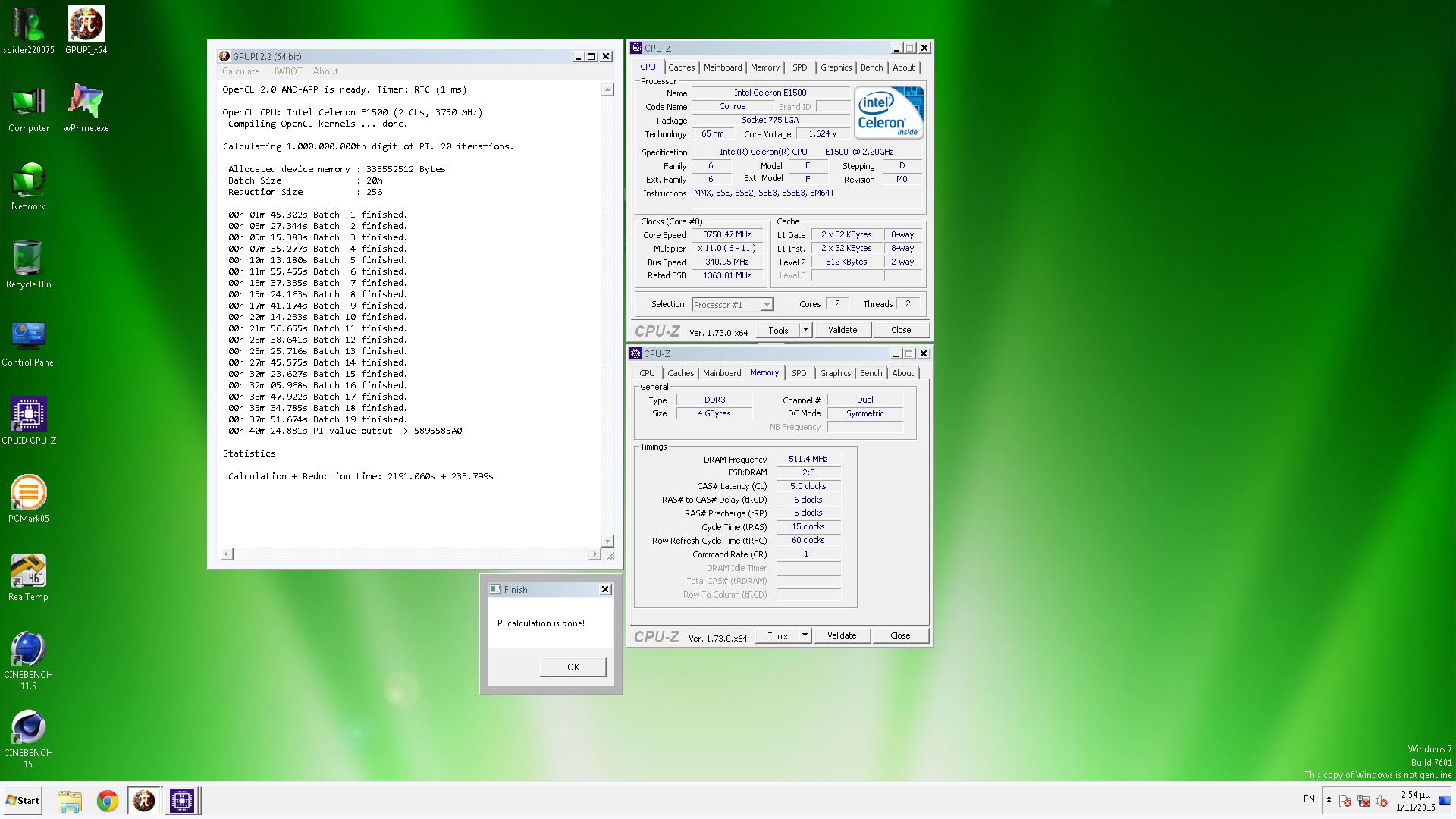
Task: Launch CINEBENCH 11.5 desktop shortcut
Action: click(x=29, y=661)
